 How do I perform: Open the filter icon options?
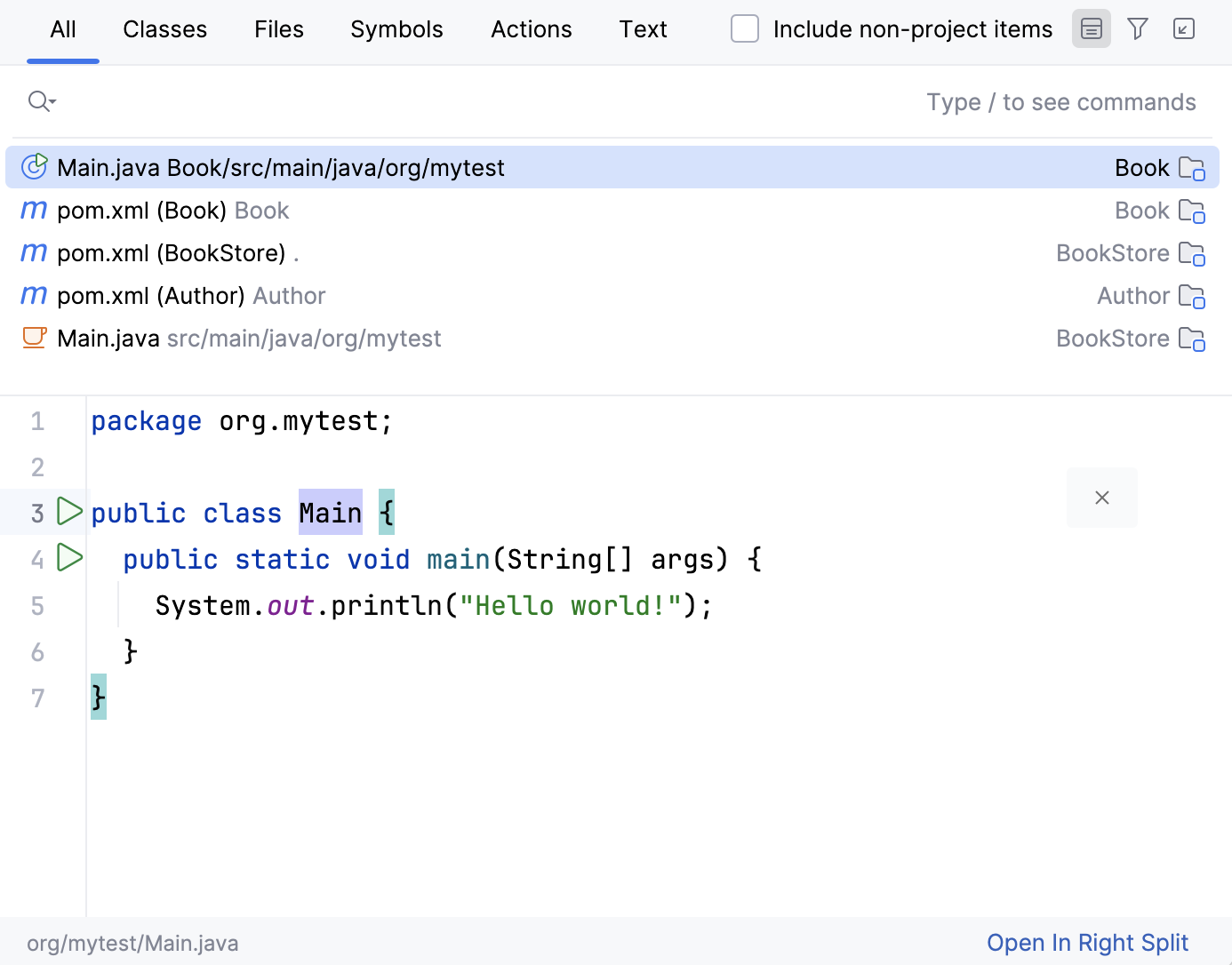1137,29
